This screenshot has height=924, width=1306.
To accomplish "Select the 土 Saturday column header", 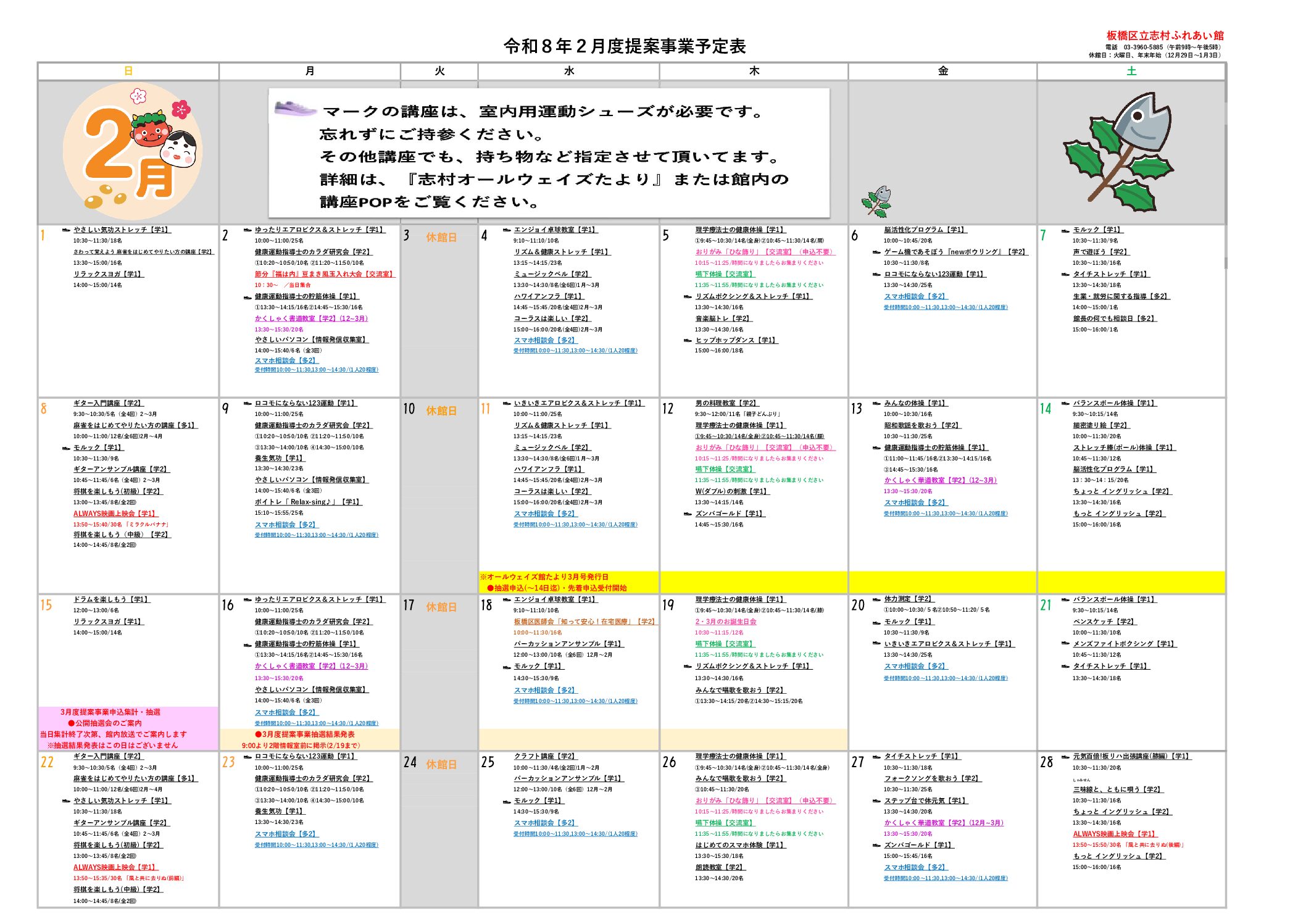I will tap(1131, 71).
